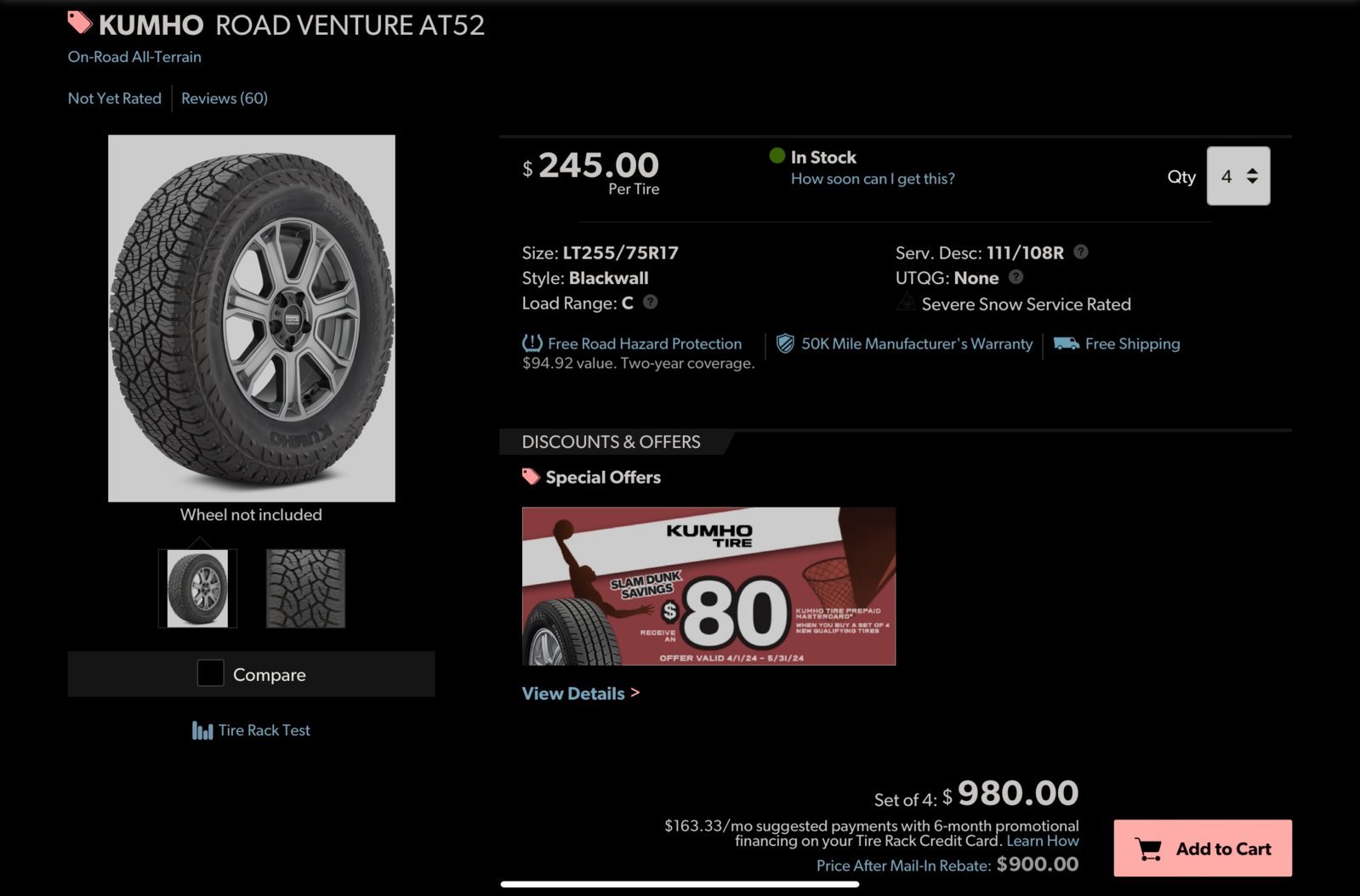Open help icon next to Serv. Desc 111/108R
This screenshot has width=1360, height=896.
[1081, 252]
